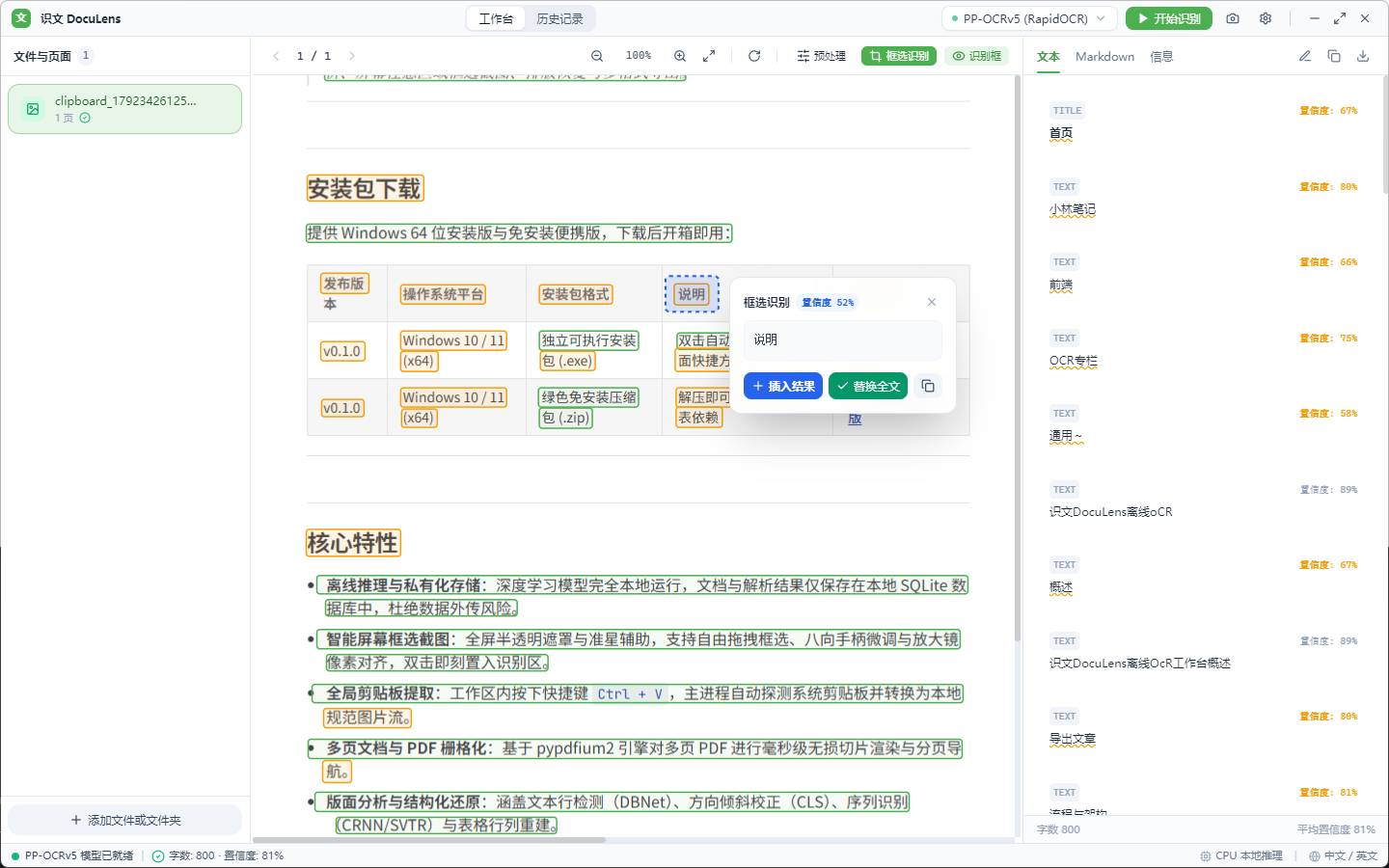Click the CPU 本地推理 status indicator
The width and height of the screenshot is (1389, 868).
[x=1241, y=855]
